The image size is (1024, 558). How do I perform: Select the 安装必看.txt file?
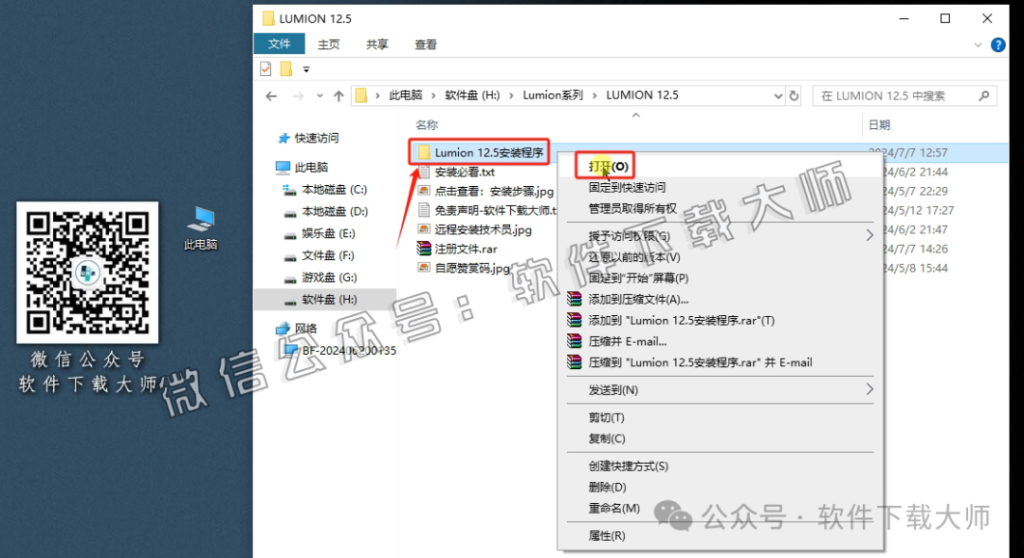[x=464, y=172]
